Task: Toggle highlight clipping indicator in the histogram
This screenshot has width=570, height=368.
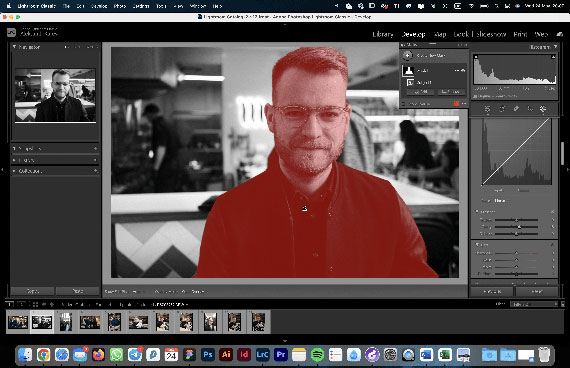Action: (553, 57)
